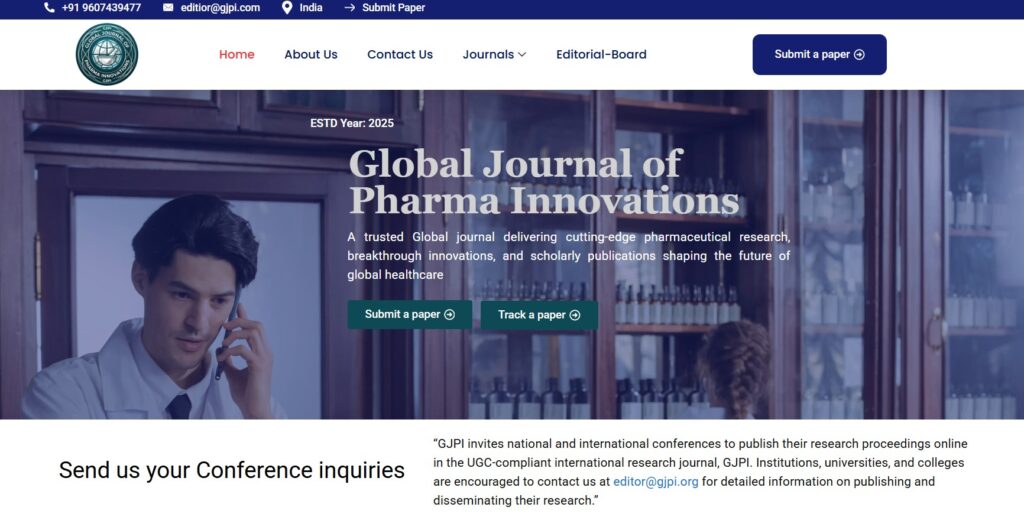This screenshot has width=1024, height=530.
Task: Click the circled arrow icon in the header Submit a paper button
Action: pos(859,55)
